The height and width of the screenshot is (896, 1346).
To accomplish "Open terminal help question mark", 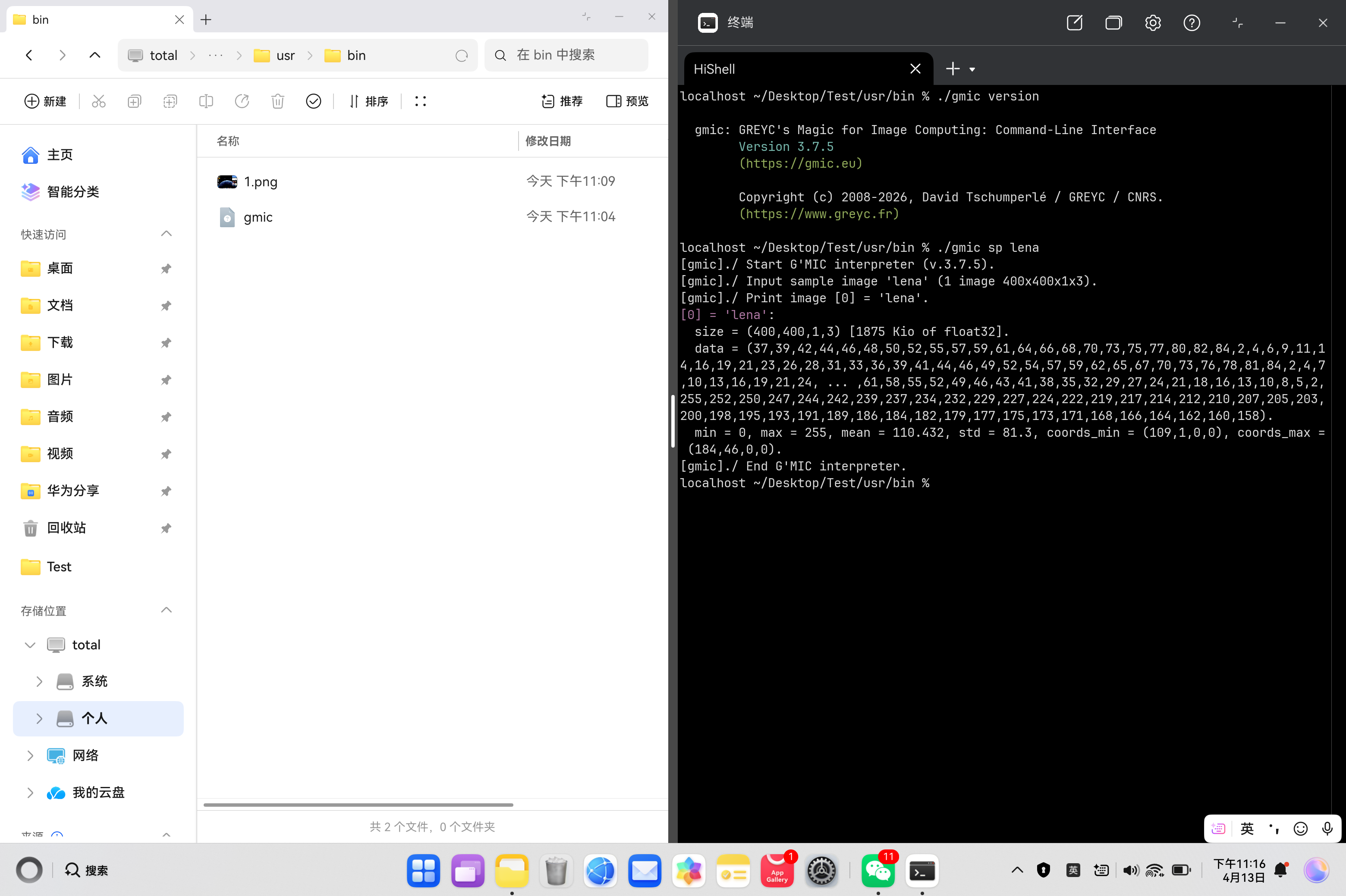I will click(1192, 23).
